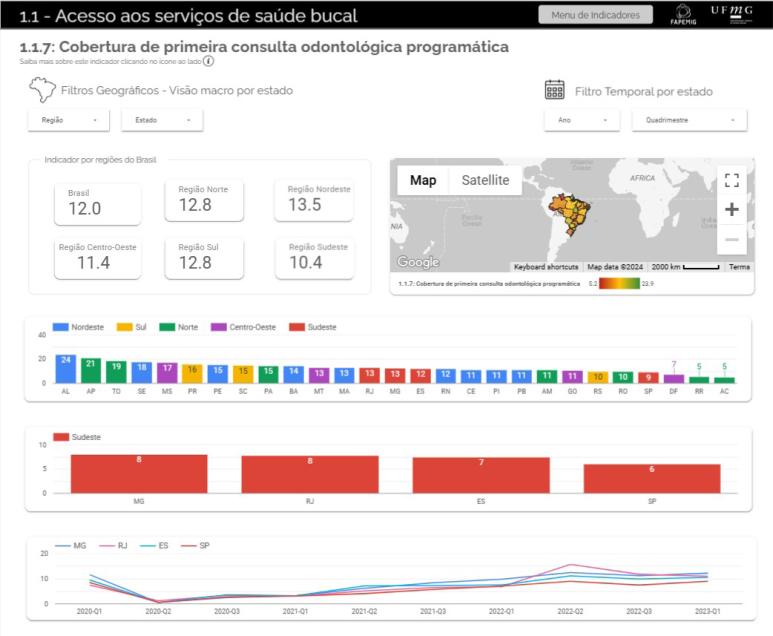Zoom out on the map

[x=731, y=240]
